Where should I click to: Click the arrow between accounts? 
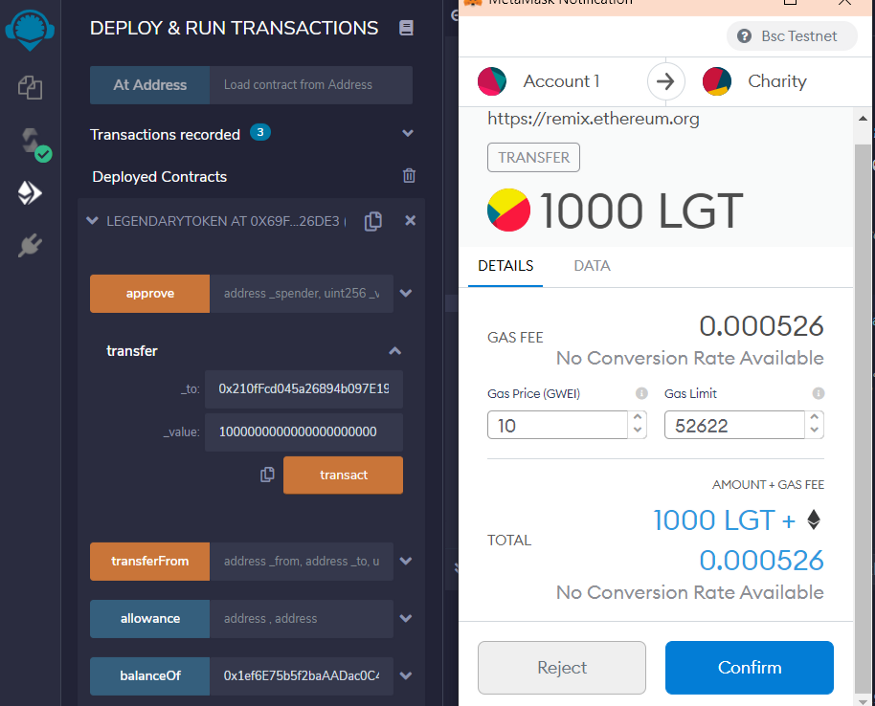(x=666, y=81)
